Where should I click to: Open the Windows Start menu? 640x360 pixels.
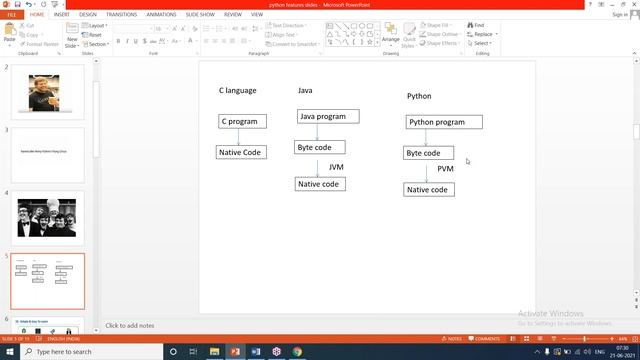pyautogui.click(x=10, y=351)
